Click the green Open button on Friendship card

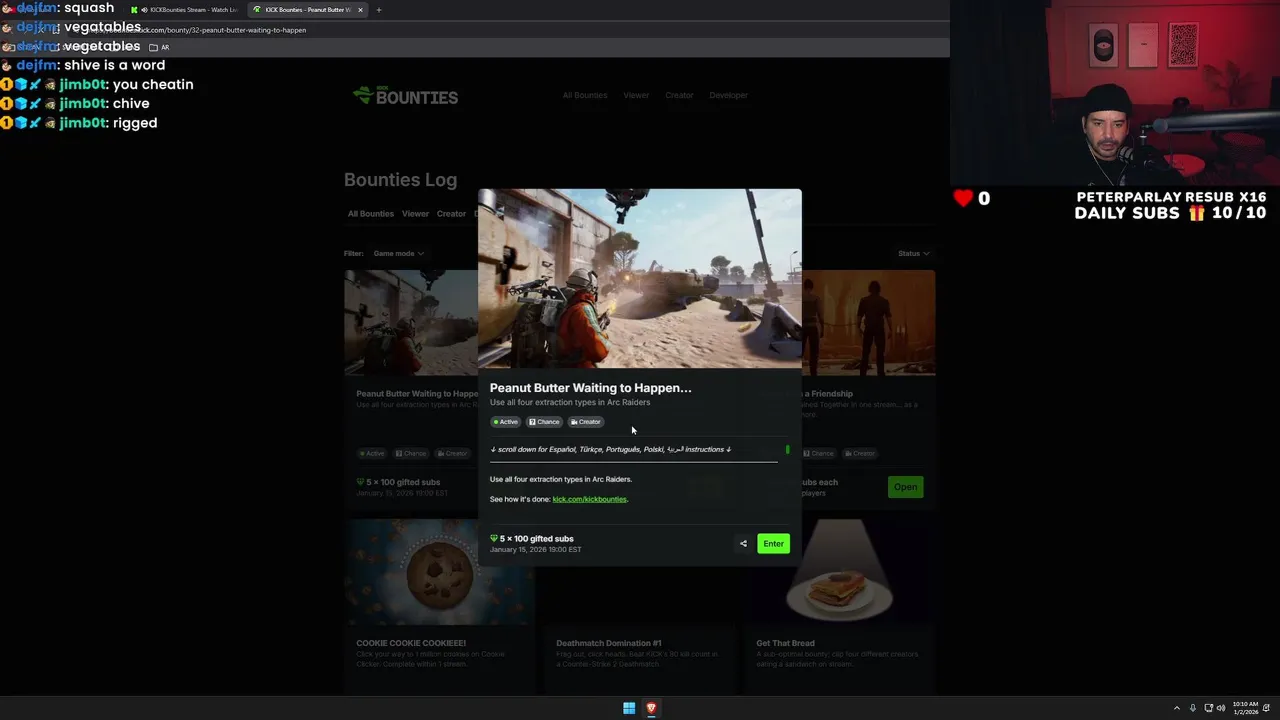tap(905, 487)
